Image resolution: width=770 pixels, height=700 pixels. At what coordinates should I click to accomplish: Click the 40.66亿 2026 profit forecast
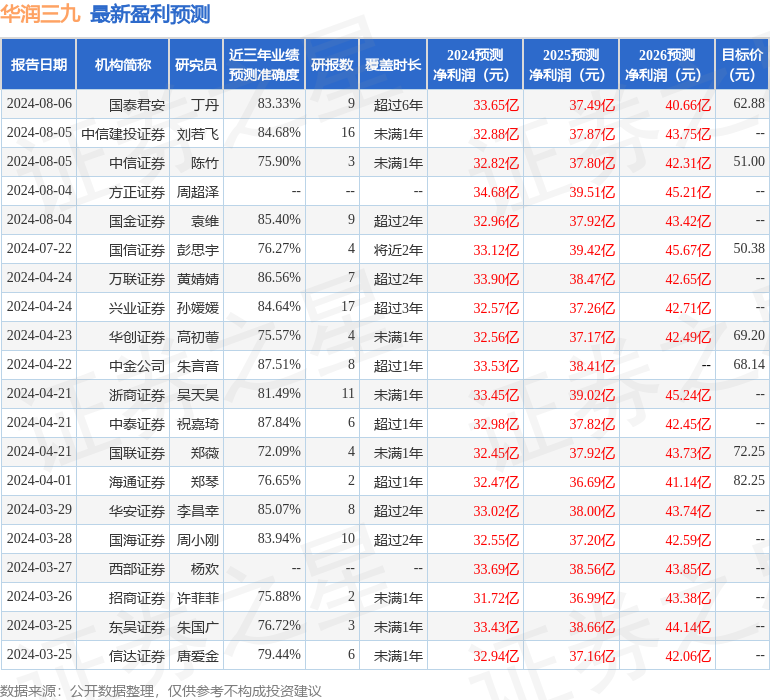[x=688, y=105]
